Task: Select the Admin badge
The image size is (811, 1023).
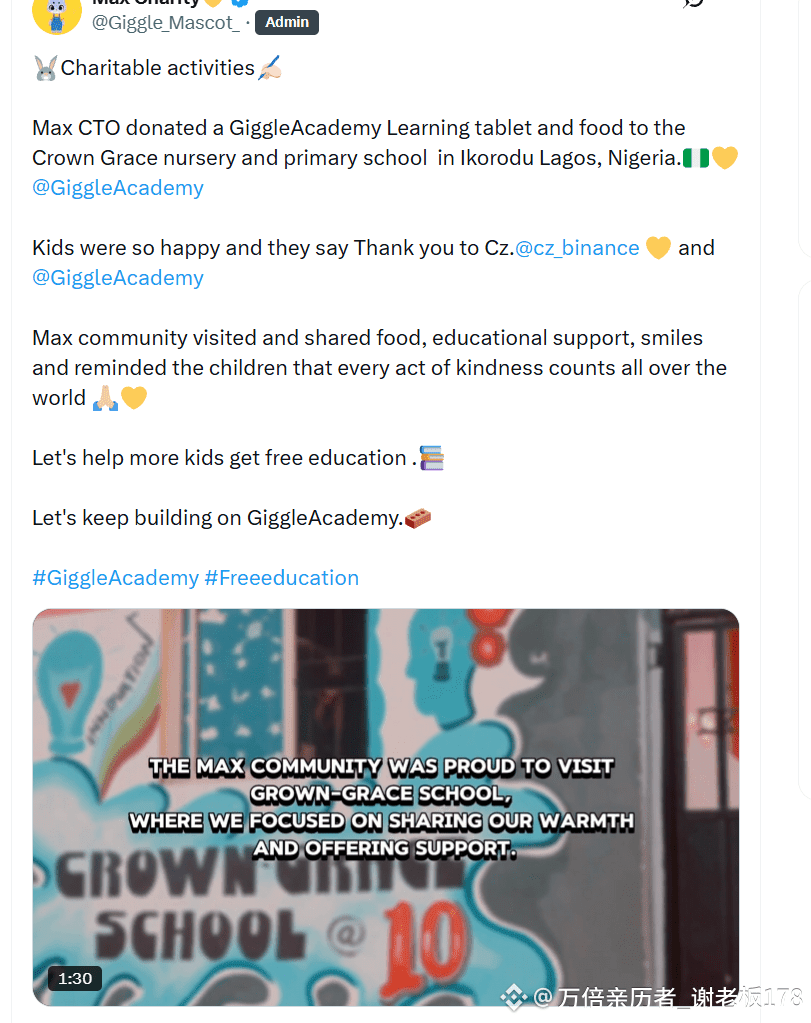Action: (x=287, y=22)
